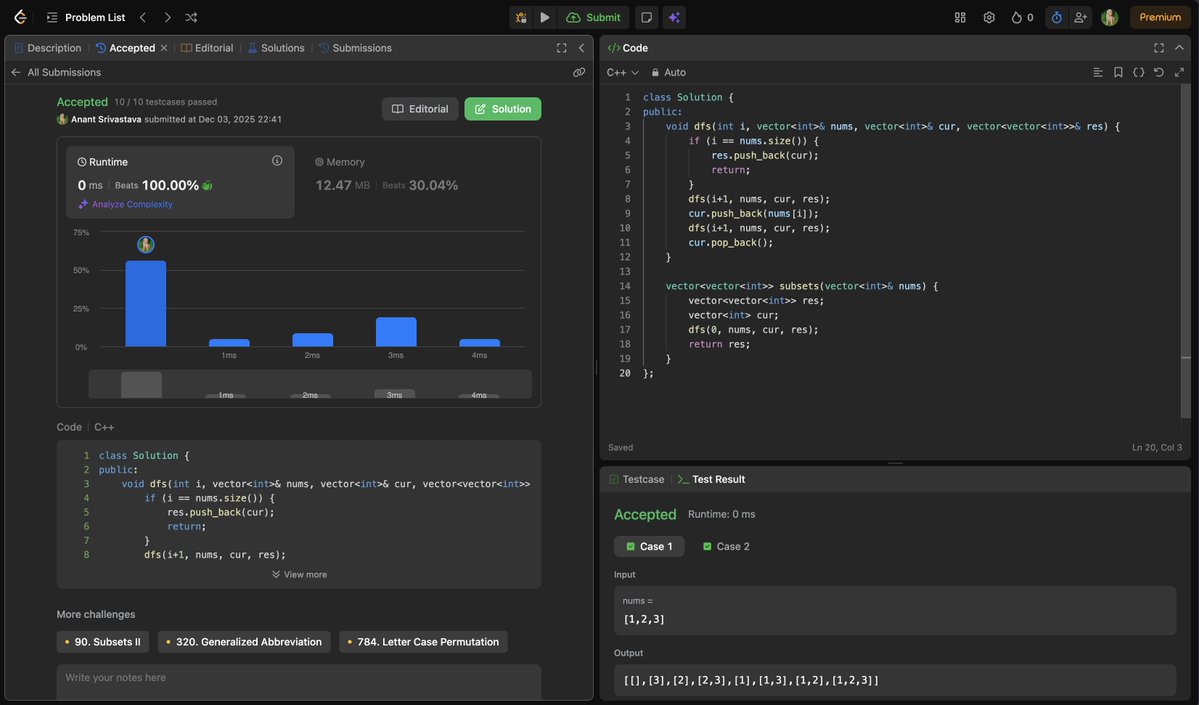Collapse the left panel chevron
The width and height of the screenshot is (1199, 705).
581,47
